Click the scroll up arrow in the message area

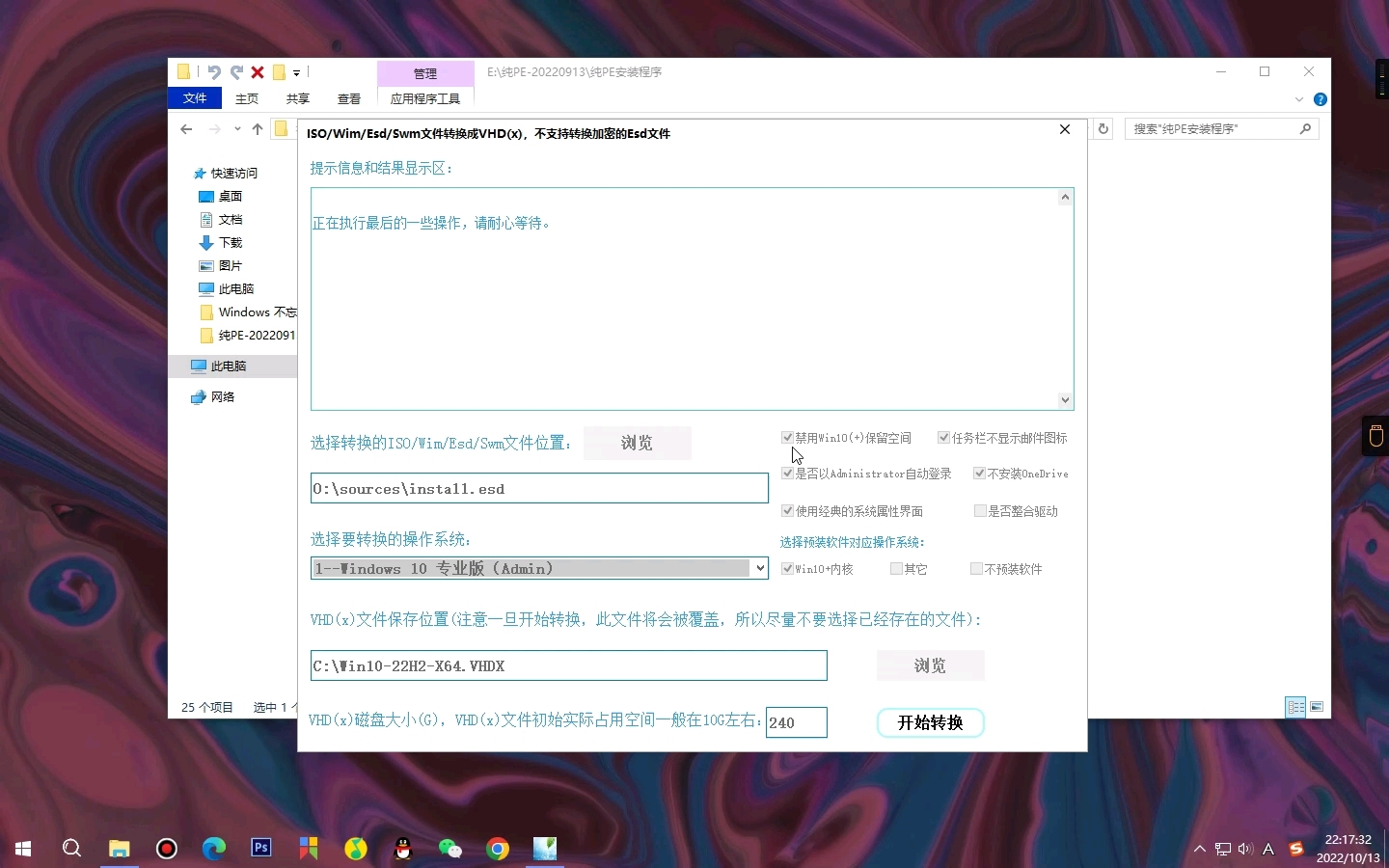(x=1065, y=197)
